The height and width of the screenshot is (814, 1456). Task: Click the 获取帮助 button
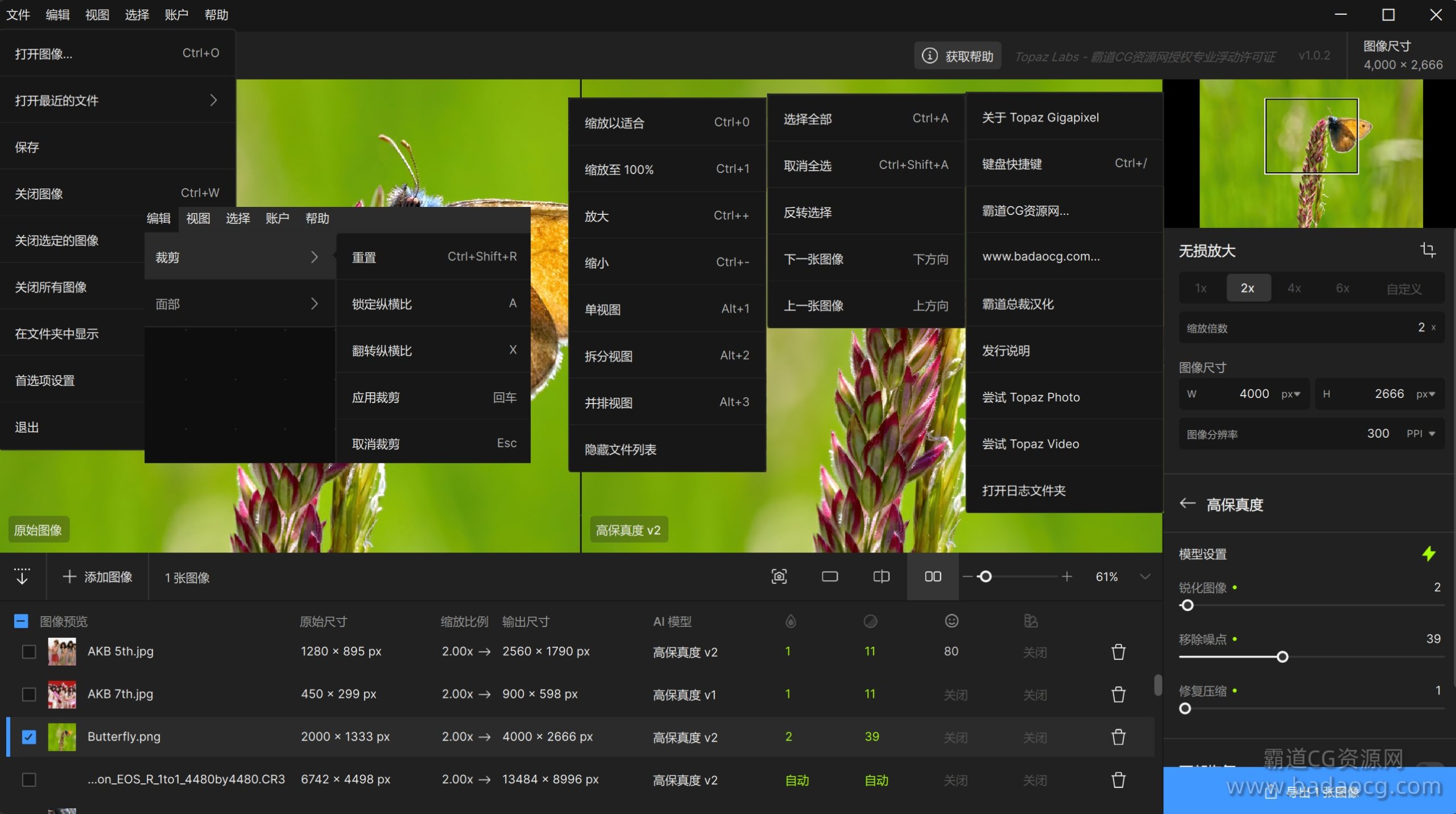point(958,56)
